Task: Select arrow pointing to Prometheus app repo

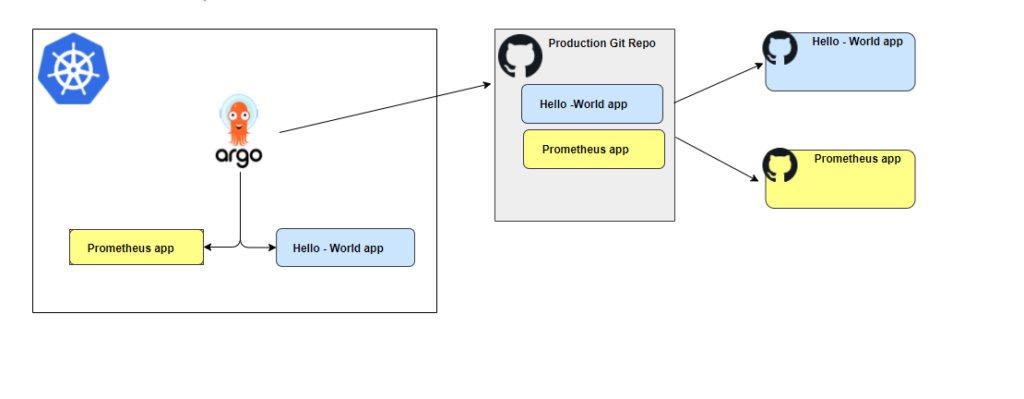Action: [x=717, y=159]
